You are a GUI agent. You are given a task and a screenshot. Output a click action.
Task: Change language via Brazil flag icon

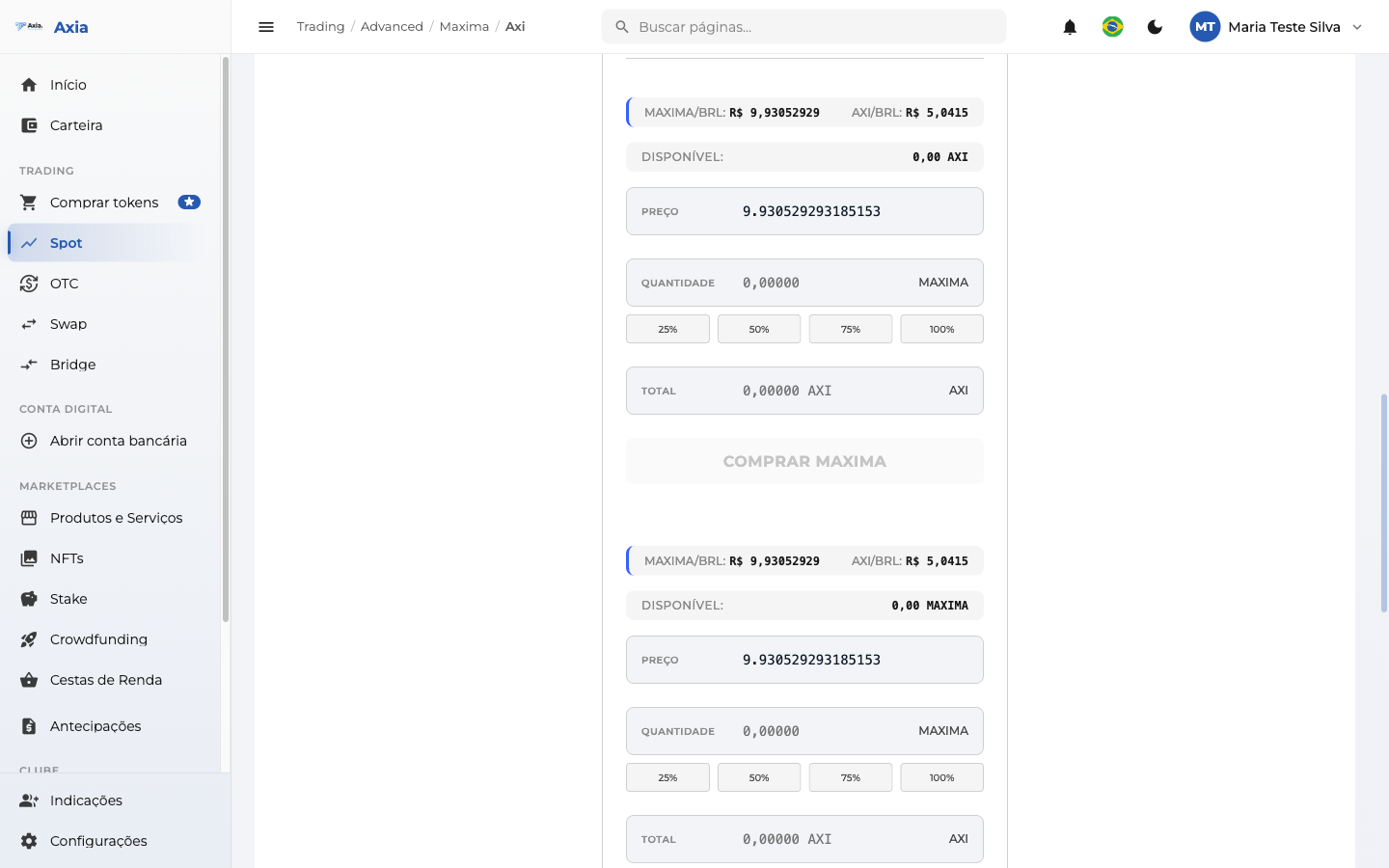click(1112, 27)
